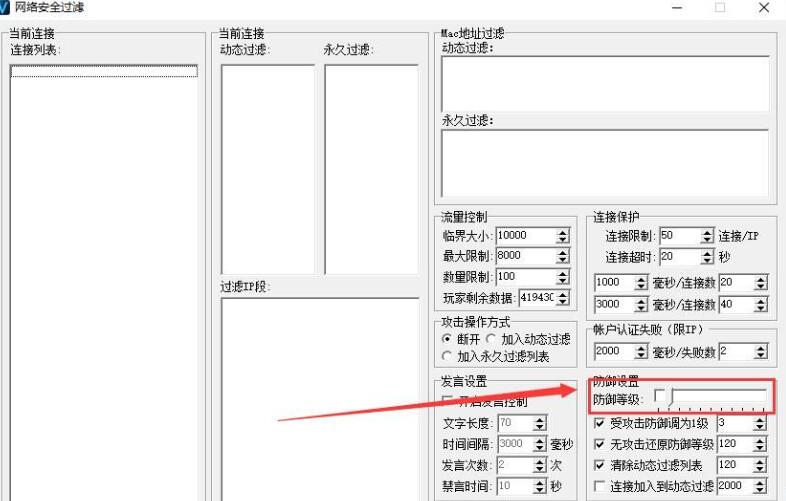Click the 临界大小 spinner arrows
786x501 pixels.
pos(562,236)
